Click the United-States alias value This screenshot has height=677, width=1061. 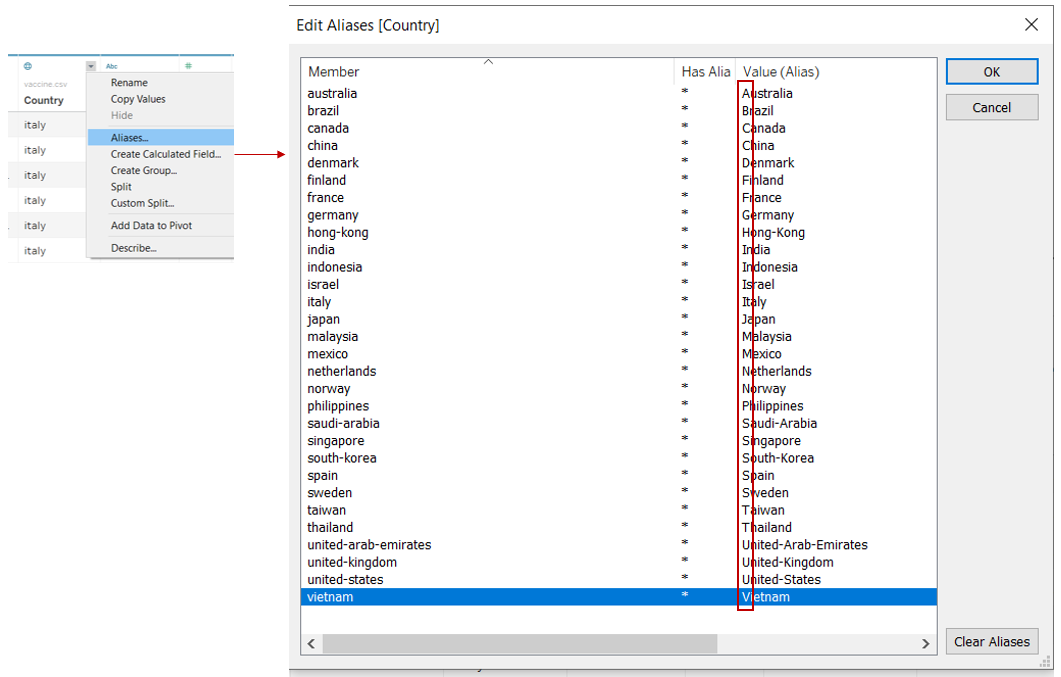pos(781,580)
